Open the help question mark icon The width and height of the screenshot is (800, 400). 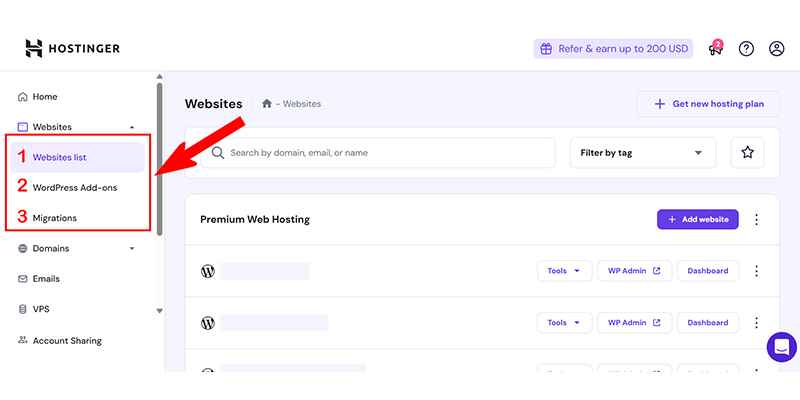coord(746,49)
